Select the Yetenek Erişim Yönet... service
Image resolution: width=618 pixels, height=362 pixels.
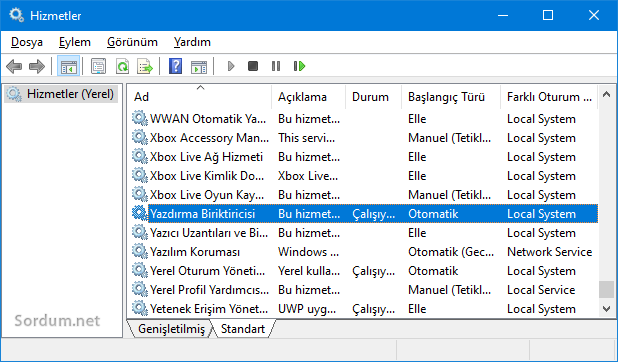pyautogui.click(x=365, y=308)
